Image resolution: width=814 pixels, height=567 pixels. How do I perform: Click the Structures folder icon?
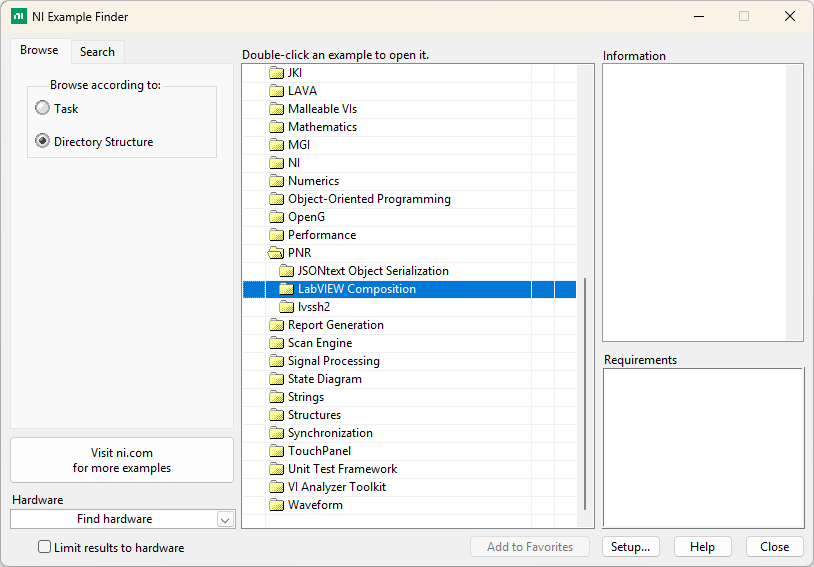[x=276, y=415]
